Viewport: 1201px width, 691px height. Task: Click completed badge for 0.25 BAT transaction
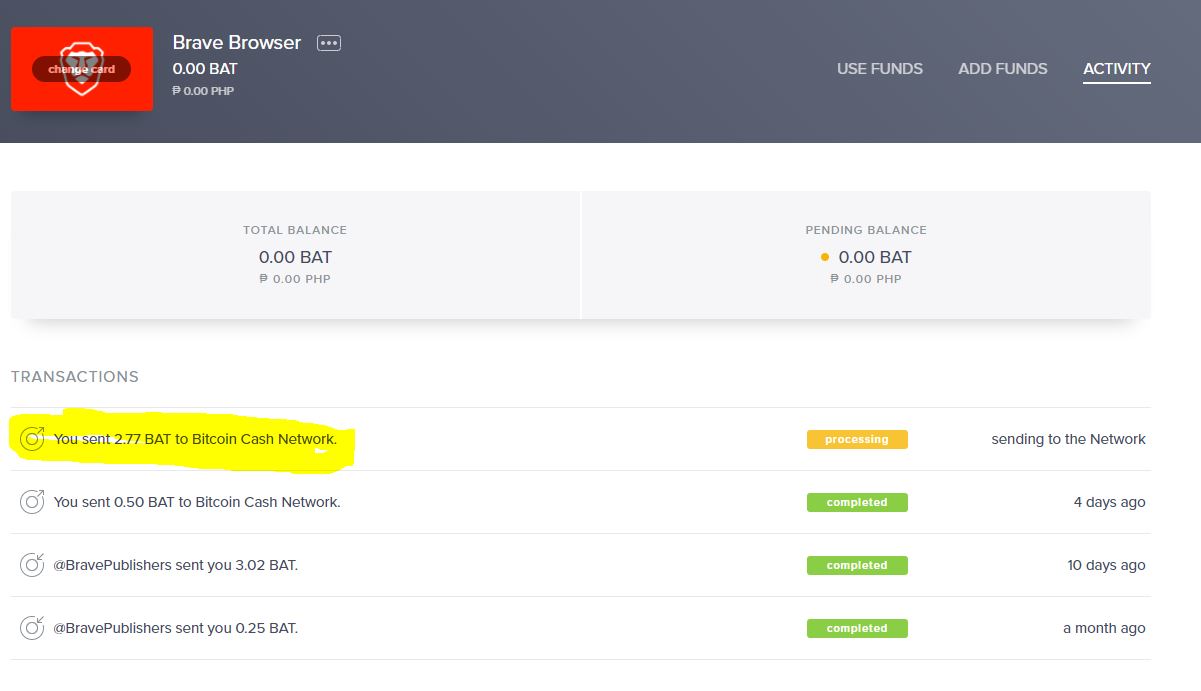pyautogui.click(x=857, y=628)
